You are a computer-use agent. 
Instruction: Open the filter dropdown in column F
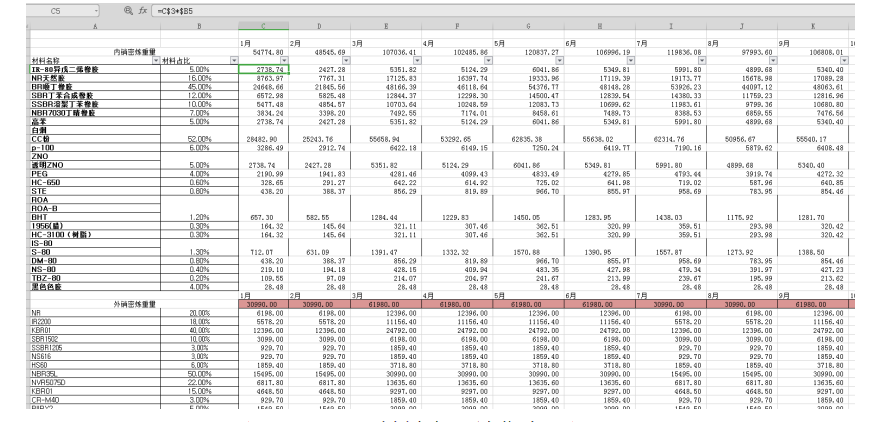(x=489, y=60)
